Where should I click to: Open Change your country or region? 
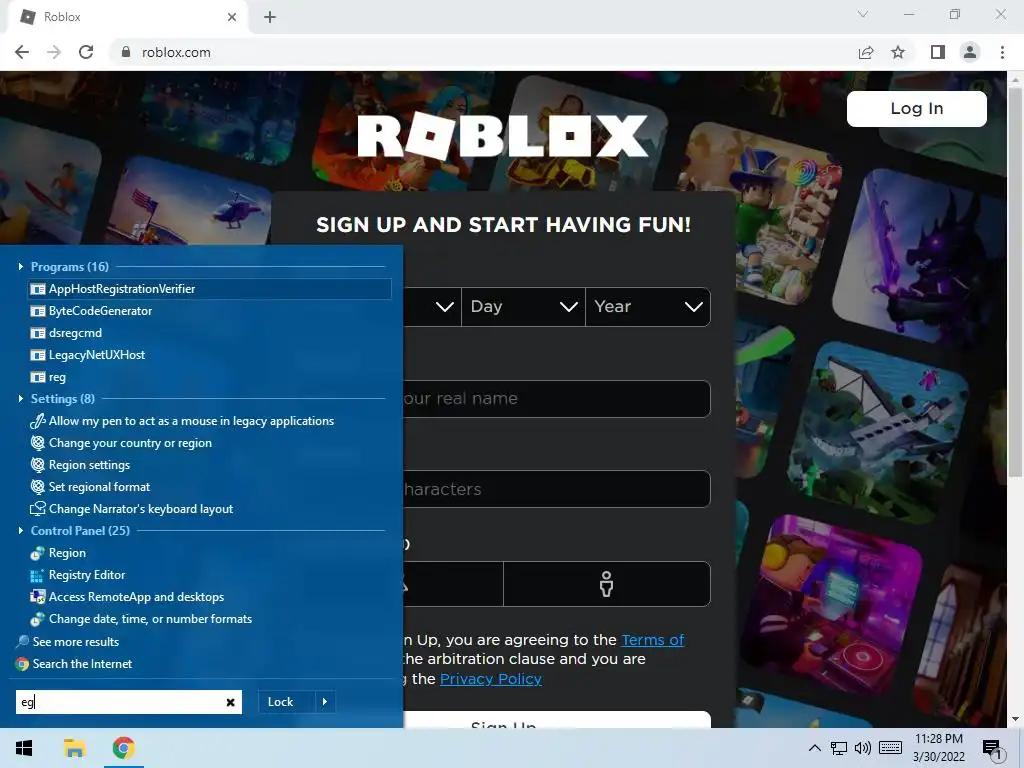(x=210, y=443)
